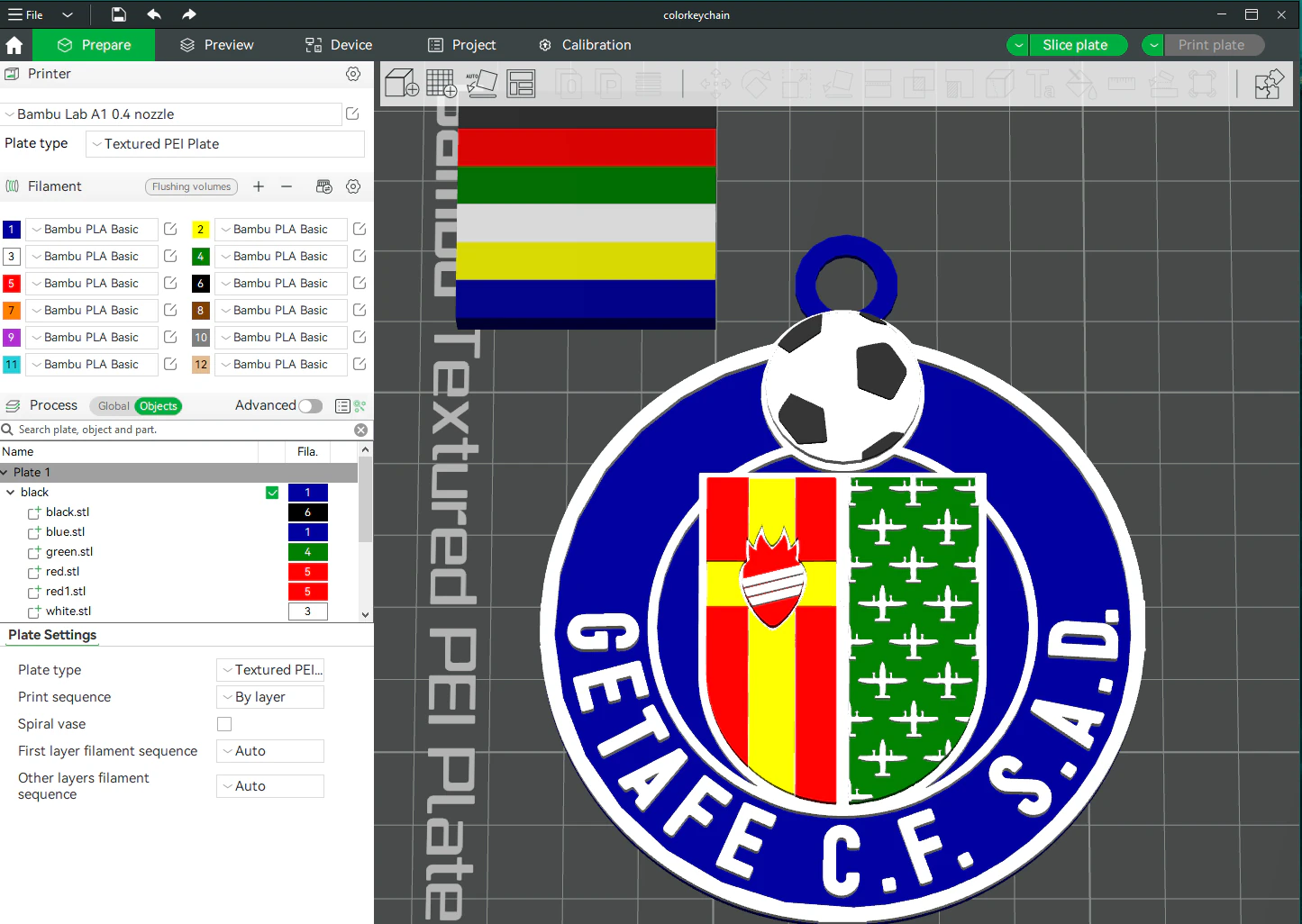Open the Print plate options arrow
This screenshot has width=1302, height=924.
click(x=1153, y=45)
